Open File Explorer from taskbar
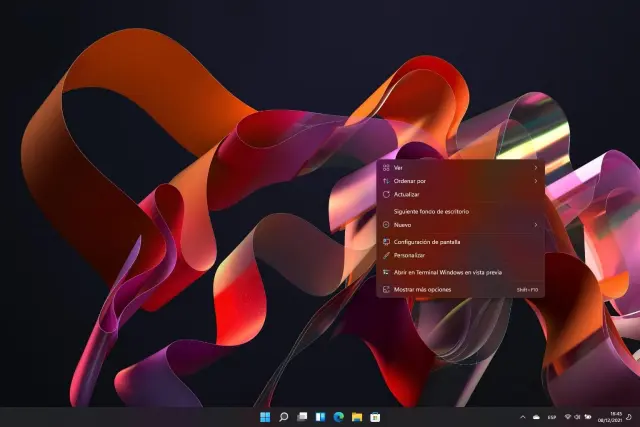The width and height of the screenshot is (640, 427). 356,416
